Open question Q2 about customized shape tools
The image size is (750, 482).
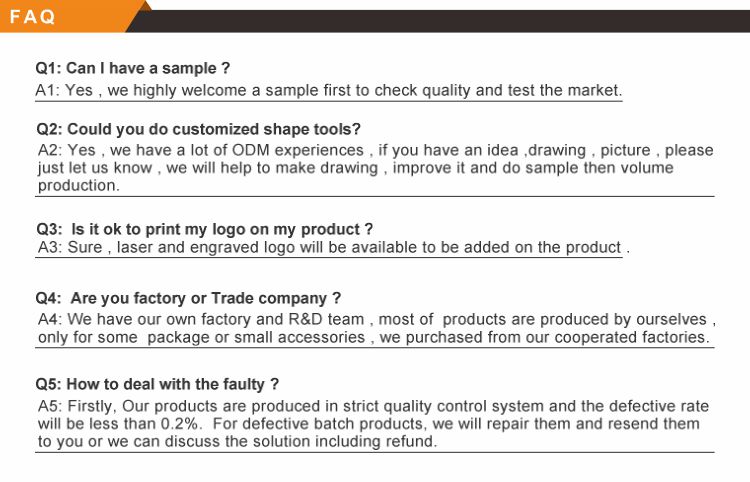coord(198,129)
